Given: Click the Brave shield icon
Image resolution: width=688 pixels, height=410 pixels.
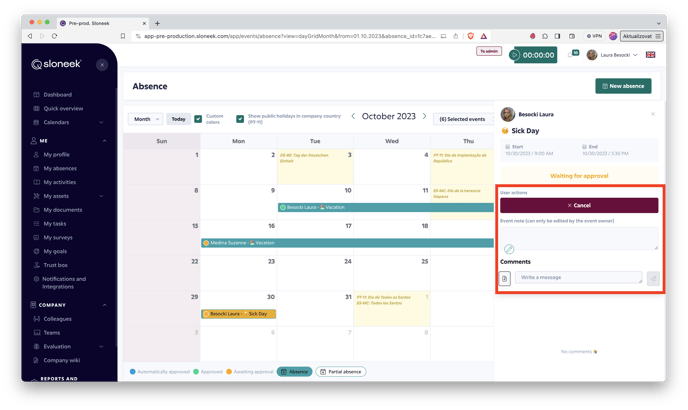Looking at the screenshot, I should [x=470, y=36].
